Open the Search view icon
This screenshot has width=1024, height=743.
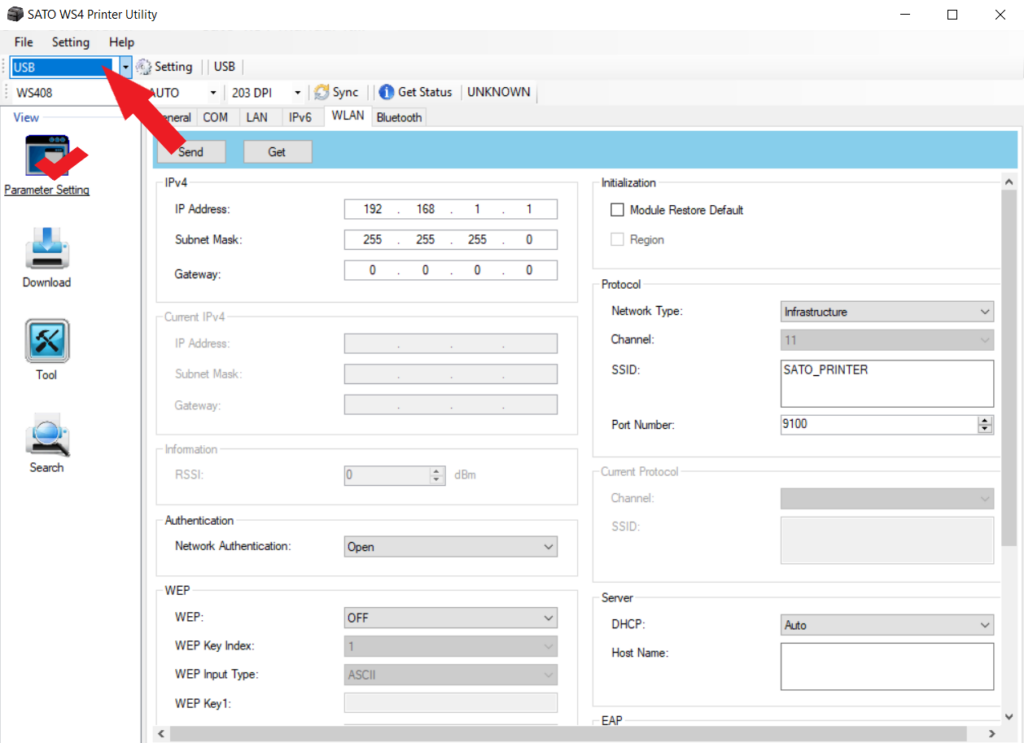pyautogui.click(x=47, y=434)
